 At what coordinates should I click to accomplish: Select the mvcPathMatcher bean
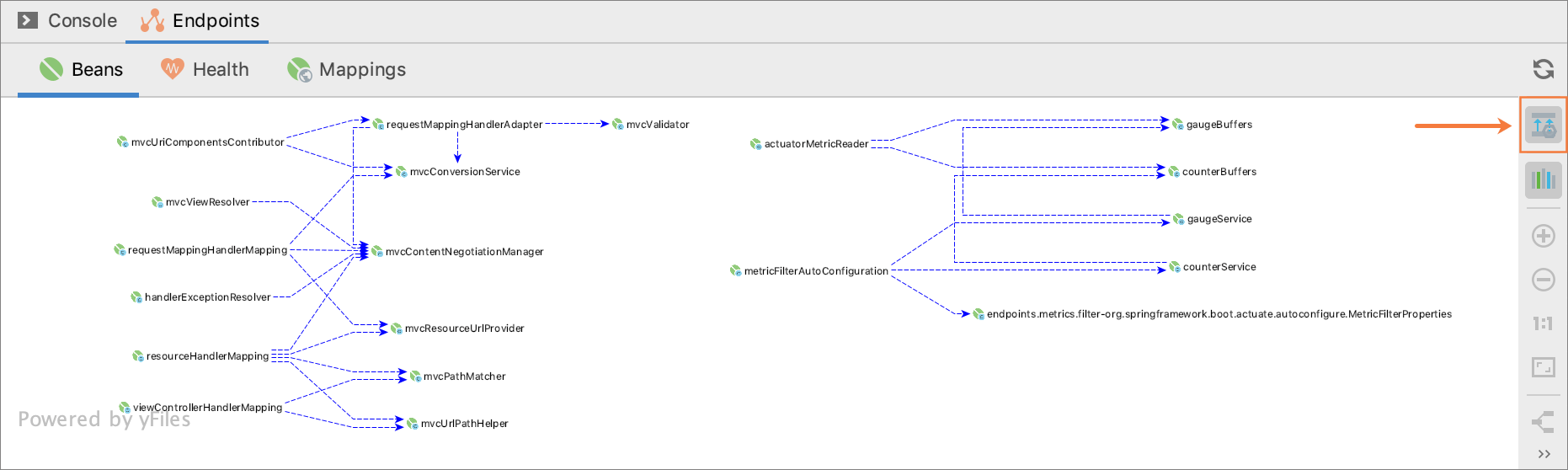tap(457, 377)
